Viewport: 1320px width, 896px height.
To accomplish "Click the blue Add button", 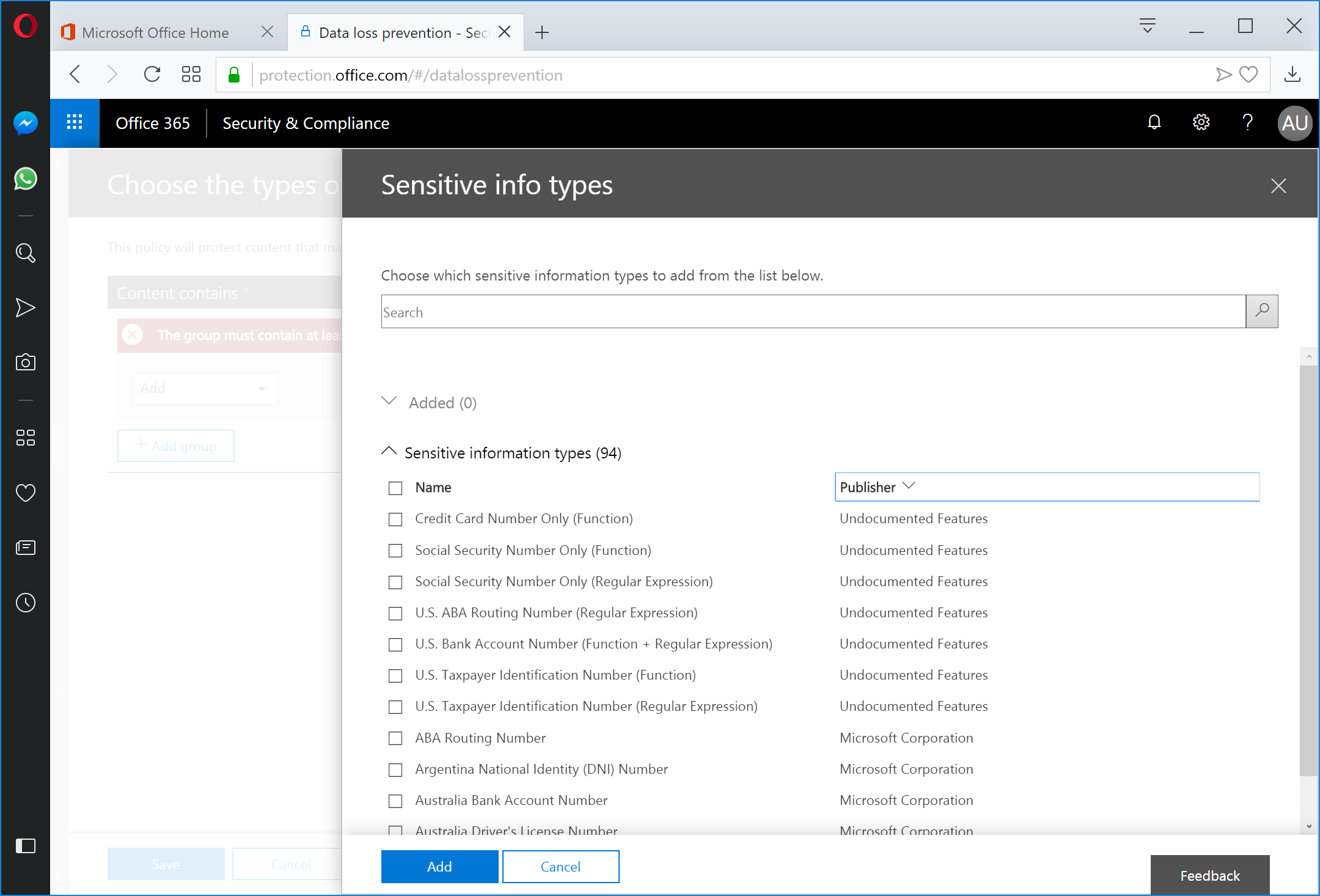I will pyautogui.click(x=439, y=867).
